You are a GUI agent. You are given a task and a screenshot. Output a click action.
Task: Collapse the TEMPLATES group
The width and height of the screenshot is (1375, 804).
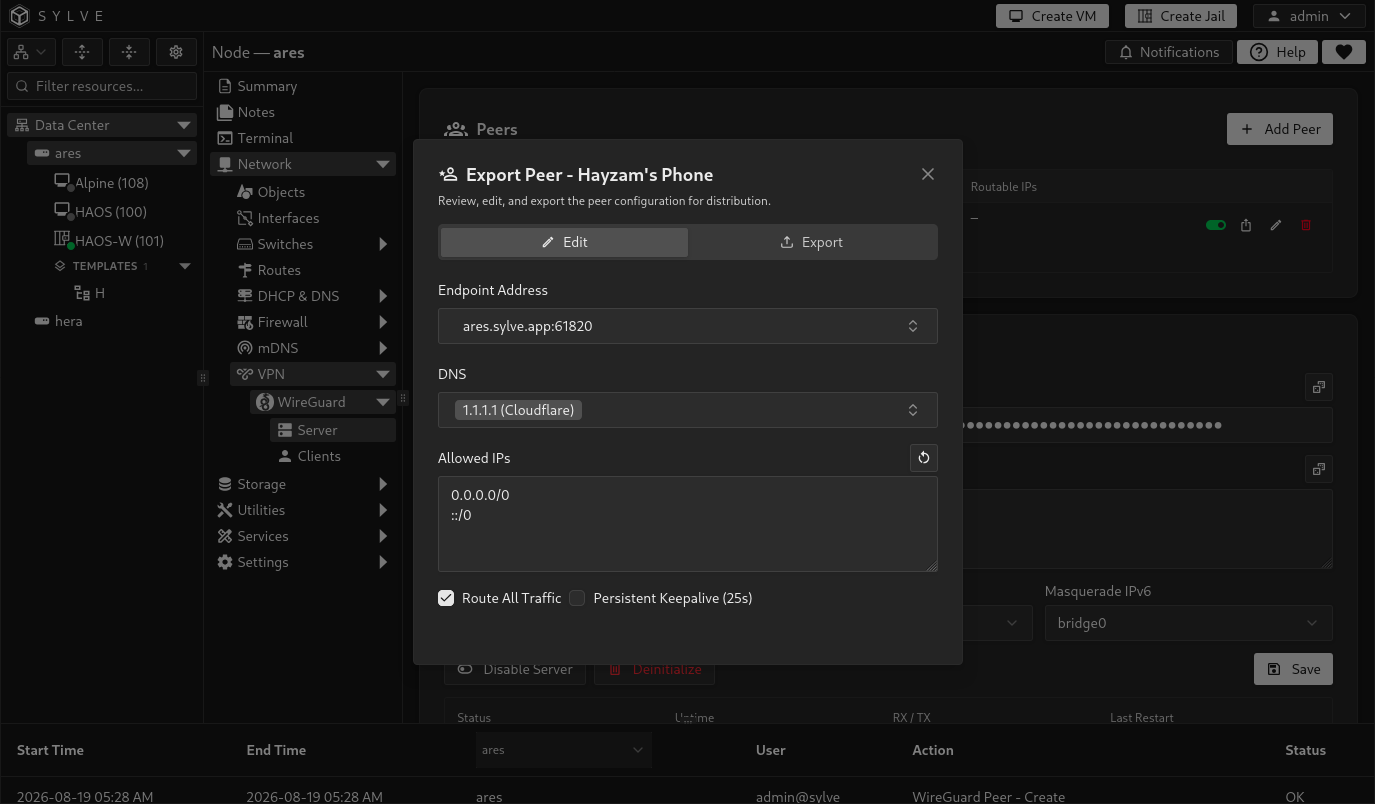[x=184, y=266]
